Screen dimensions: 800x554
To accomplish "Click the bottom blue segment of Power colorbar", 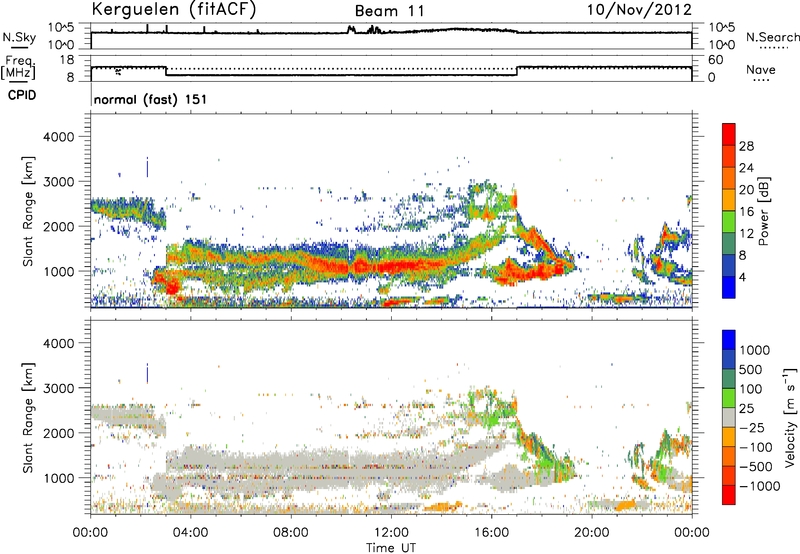I will coord(729,288).
